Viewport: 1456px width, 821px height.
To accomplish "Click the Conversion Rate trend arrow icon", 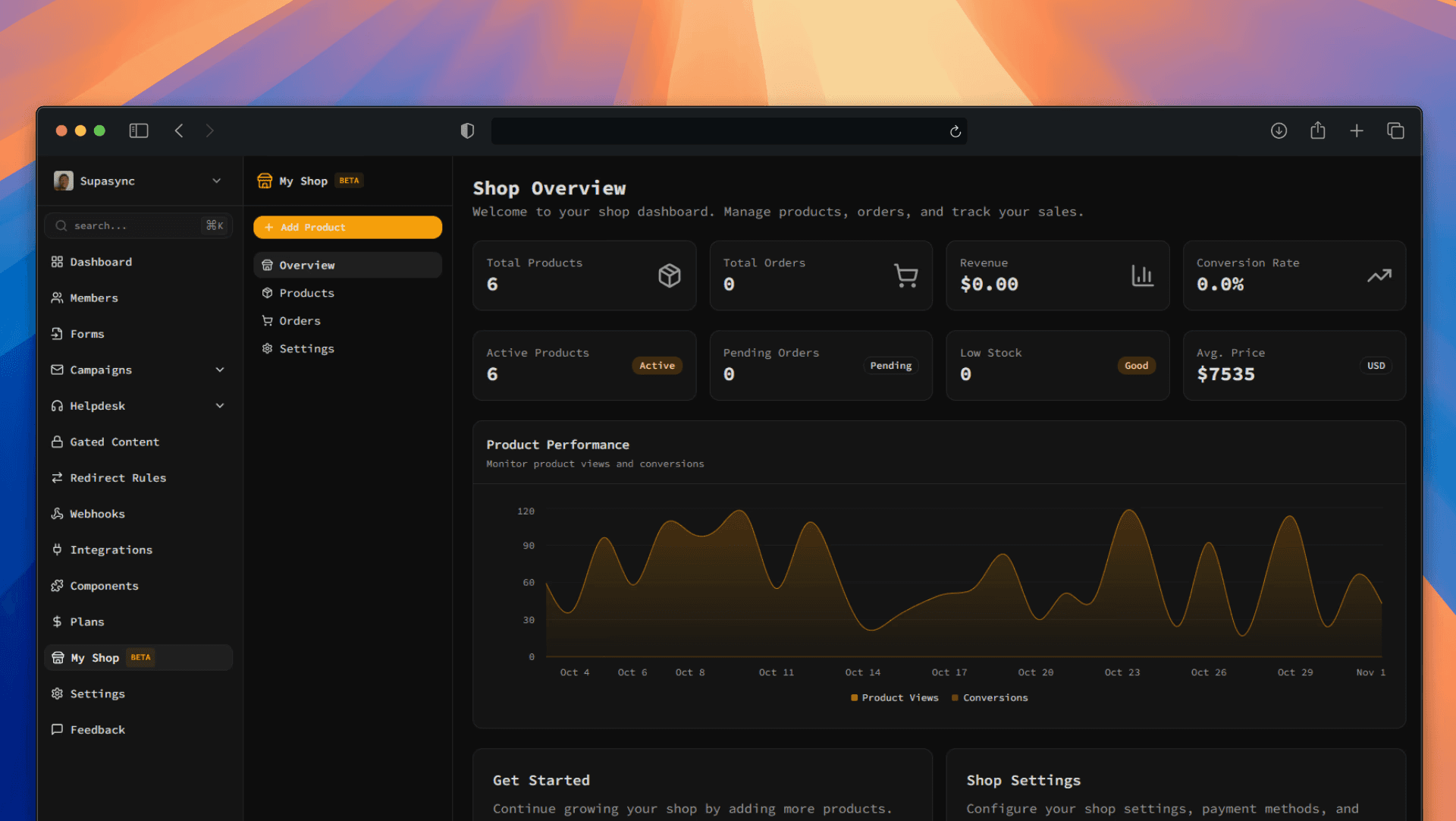I will point(1379,275).
